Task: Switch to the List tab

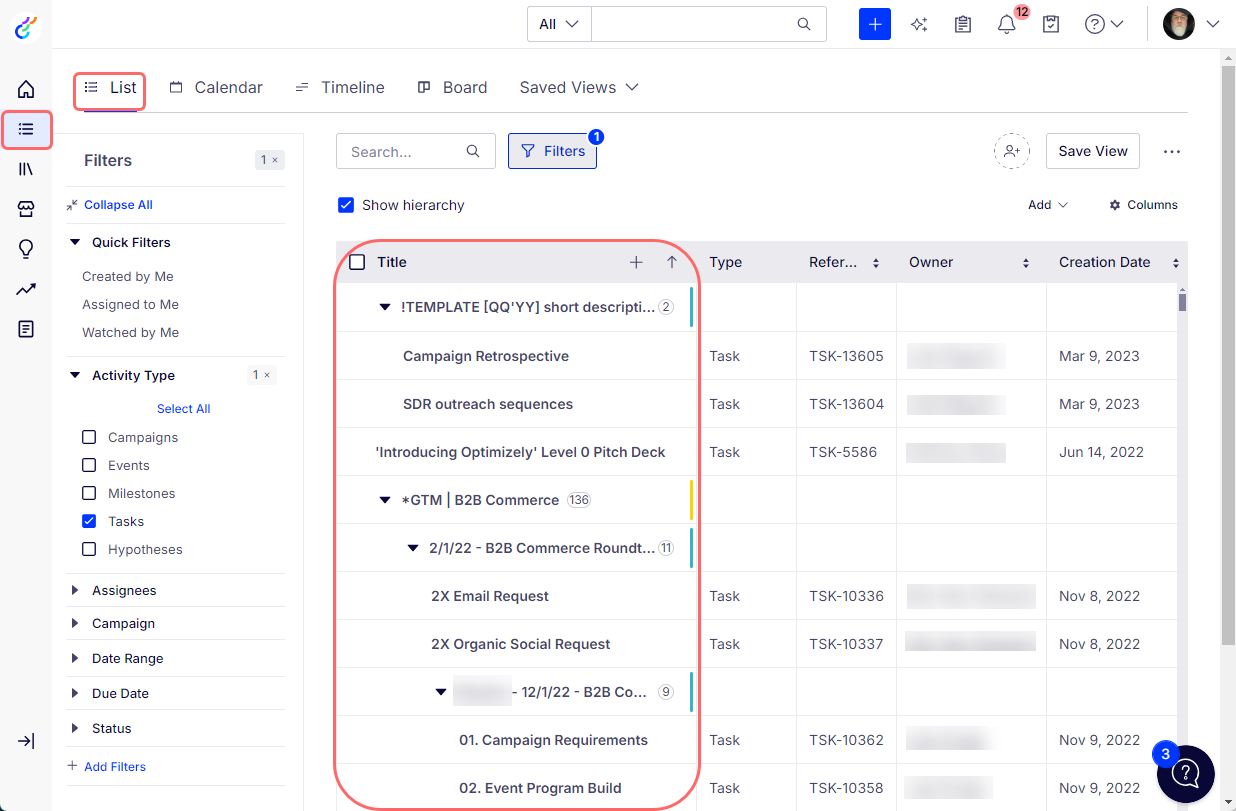Action: tap(110, 88)
